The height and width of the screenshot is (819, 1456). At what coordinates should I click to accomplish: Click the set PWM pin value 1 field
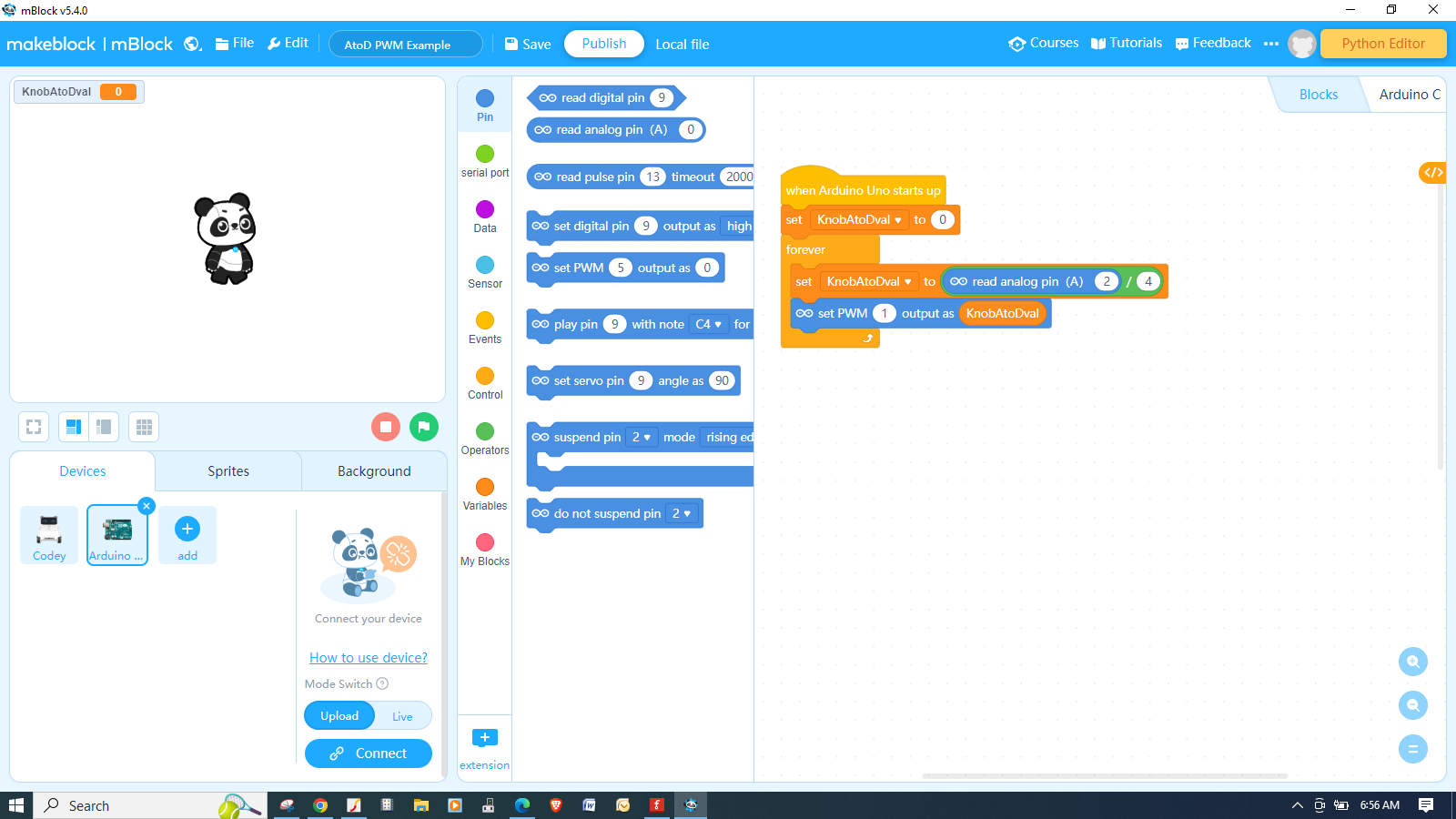click(x=884, y=313)
